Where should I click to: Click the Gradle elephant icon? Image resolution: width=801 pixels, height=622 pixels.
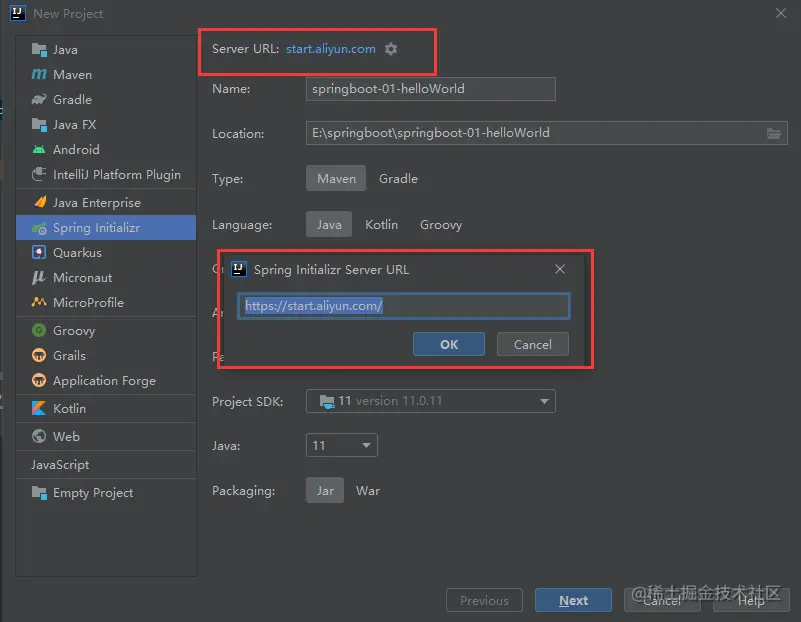pyautogui.click(x=39, y=99)
